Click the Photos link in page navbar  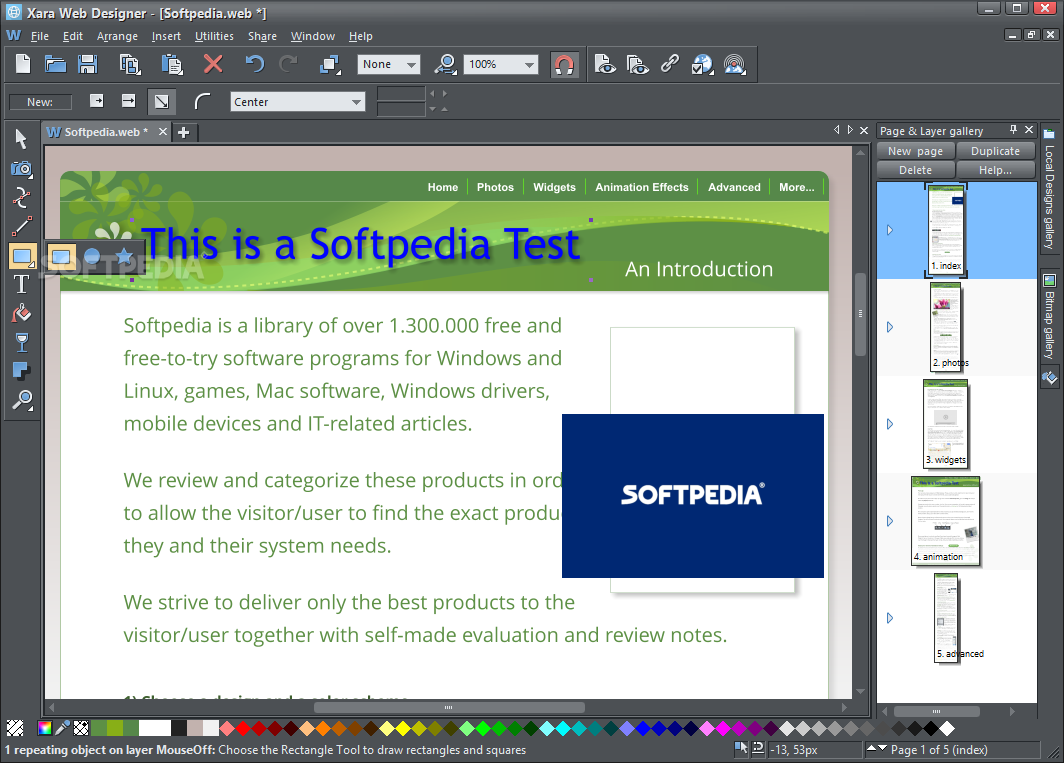coord(495,187)
